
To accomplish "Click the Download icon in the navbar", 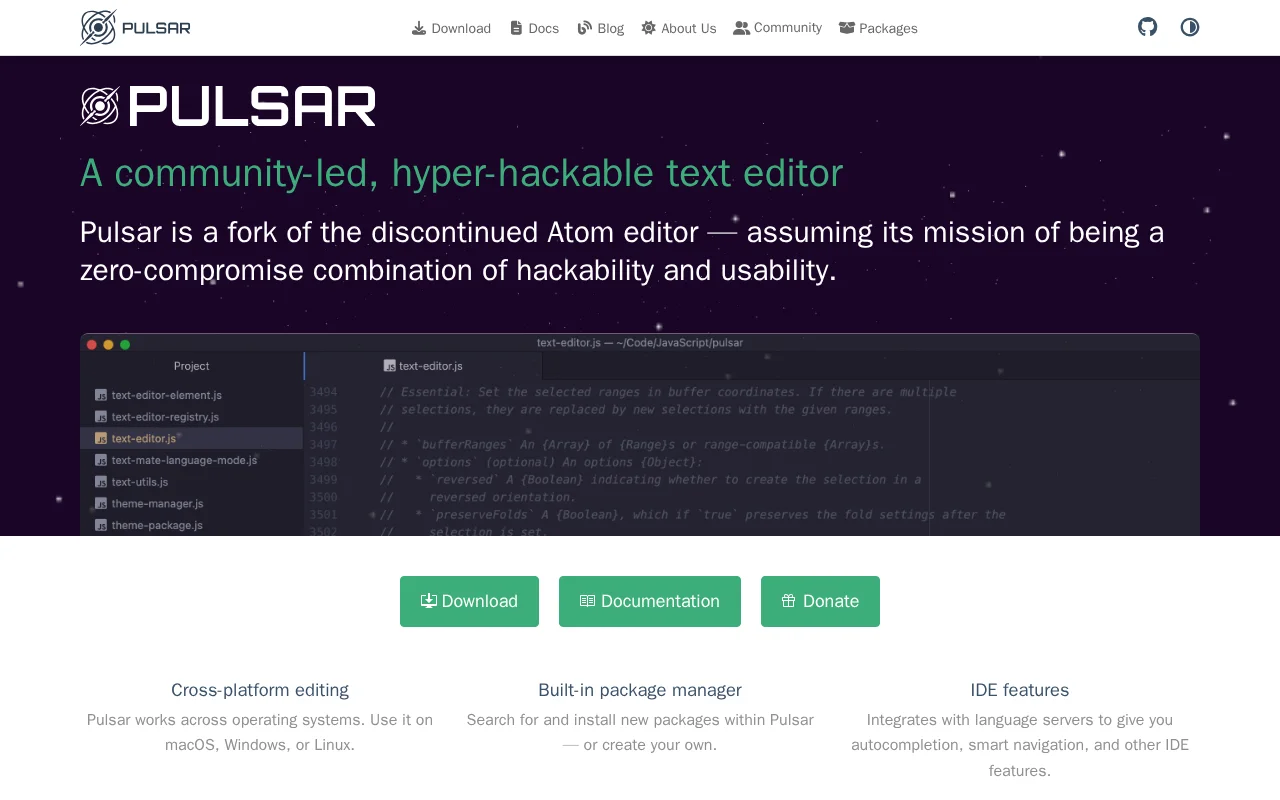I will click(x=419, y=28).
